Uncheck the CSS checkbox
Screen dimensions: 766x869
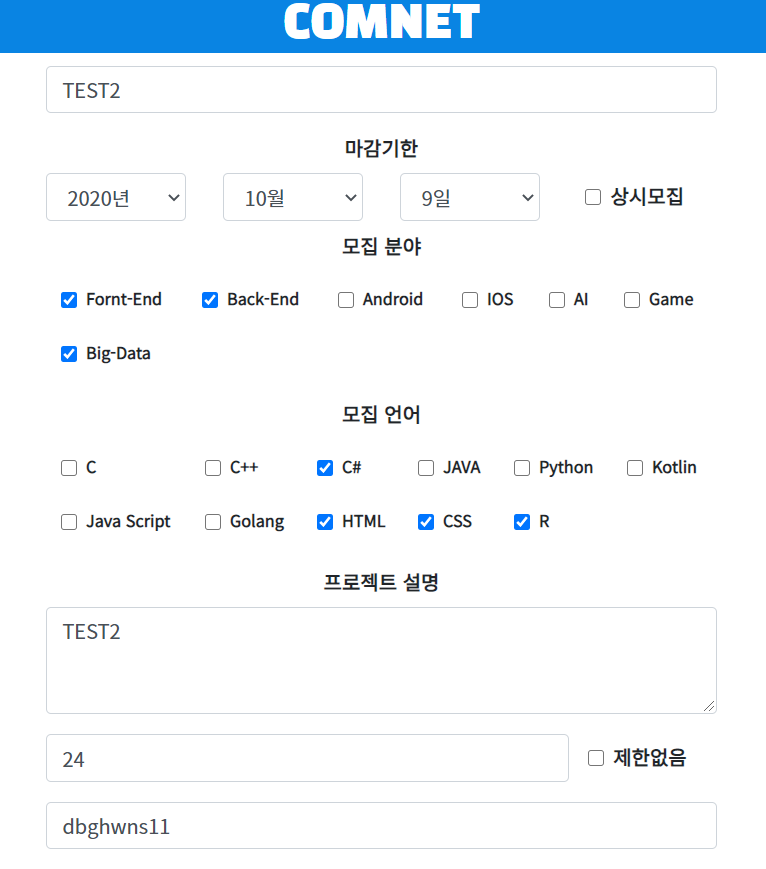click(x=426, y=522)
